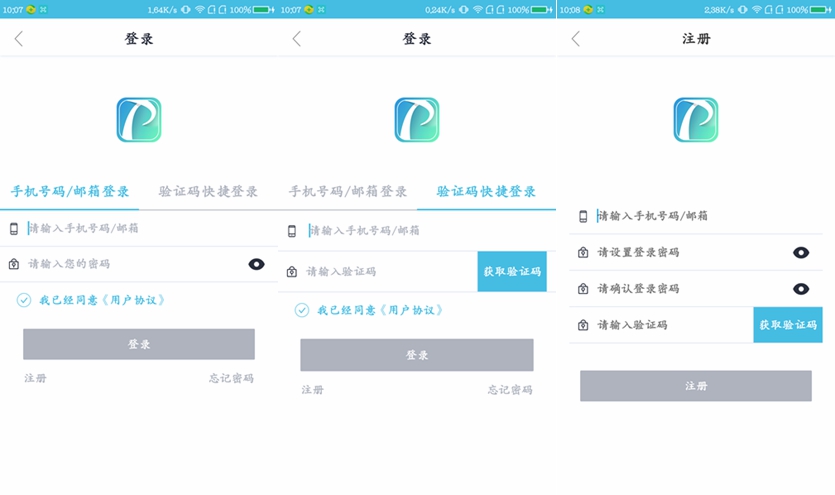Toggle eye icon for 请确认登录密码 field
This screenshot has height=495, width=835.
coord(801,289)
